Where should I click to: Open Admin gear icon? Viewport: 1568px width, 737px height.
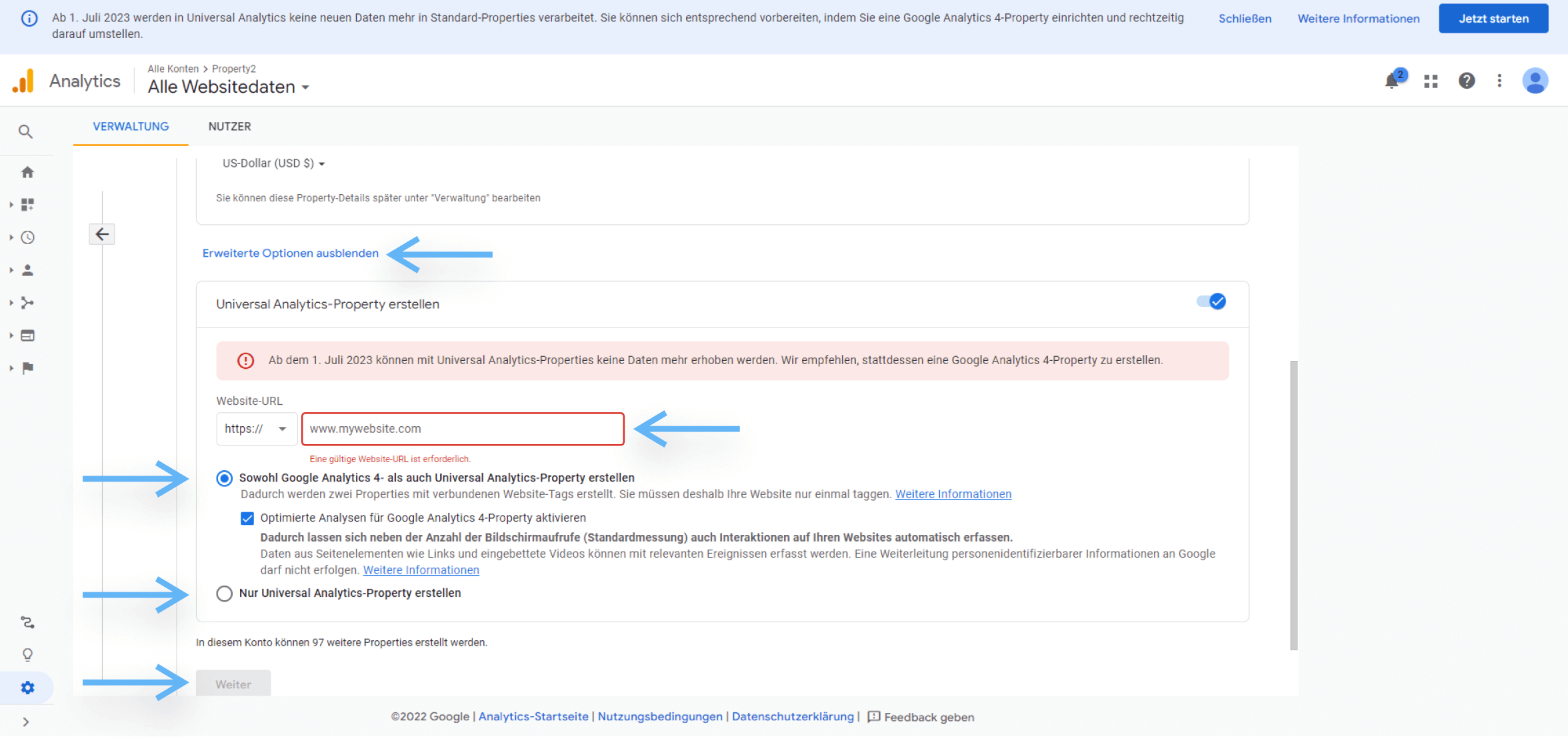coord(27,688)
